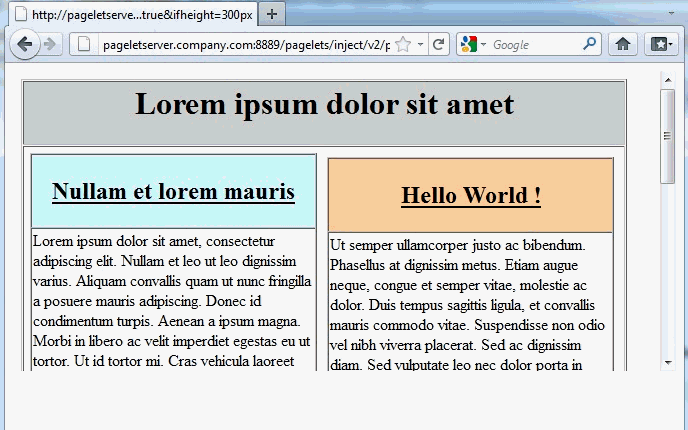Open the bookmarks menu button

(661, 44)
